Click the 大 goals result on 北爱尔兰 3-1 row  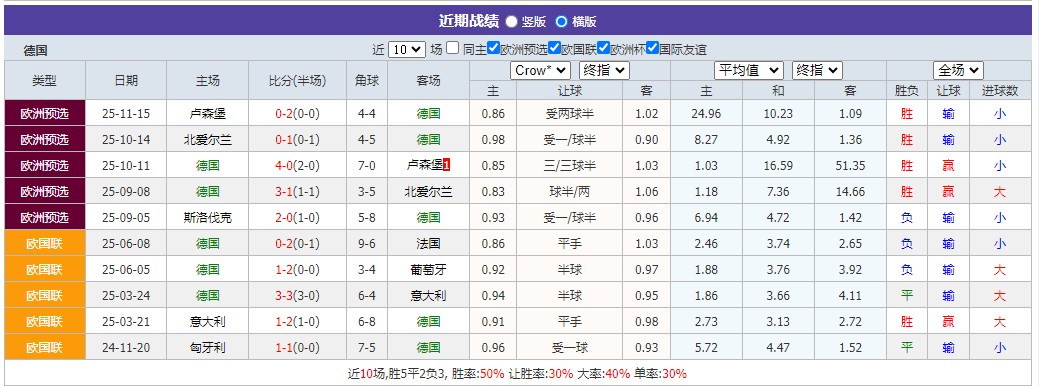tap(999, 191)
